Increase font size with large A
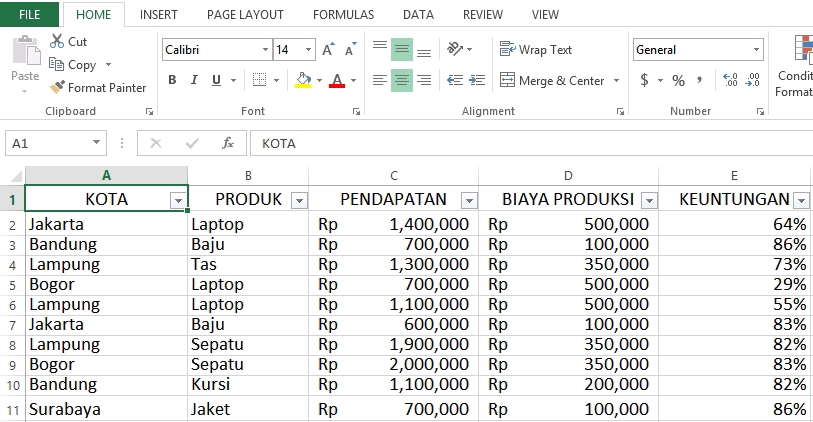 tap(328, 50)
